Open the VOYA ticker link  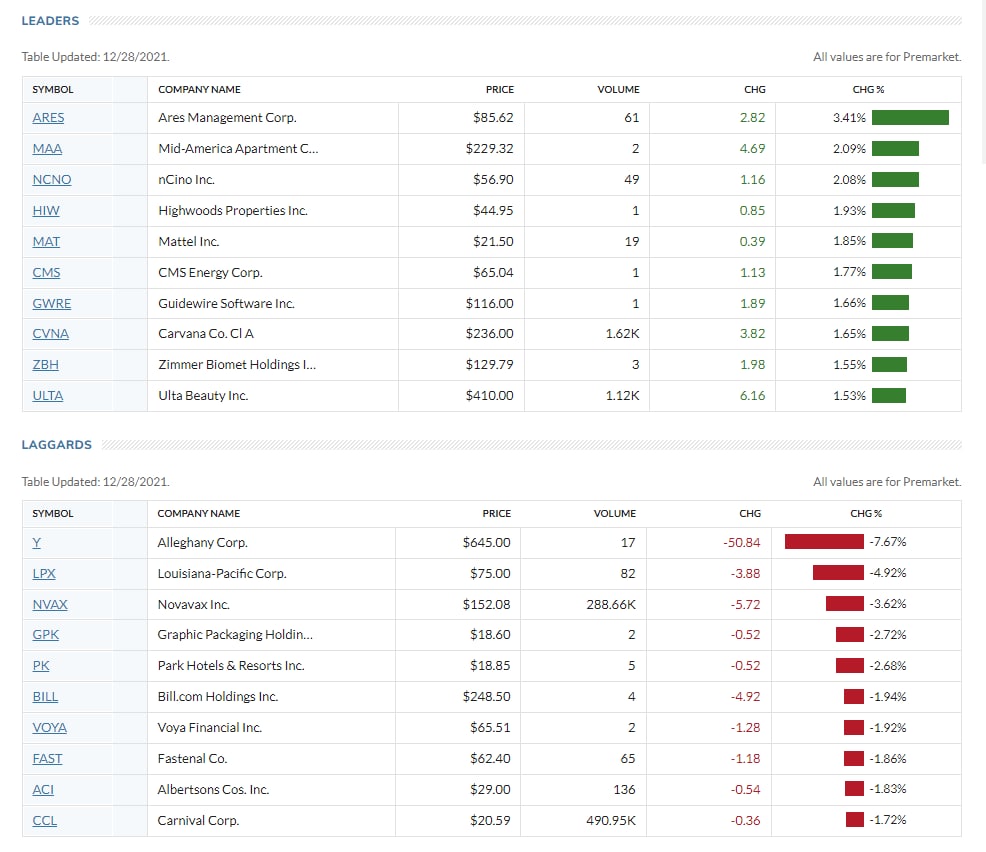point(50,728)
